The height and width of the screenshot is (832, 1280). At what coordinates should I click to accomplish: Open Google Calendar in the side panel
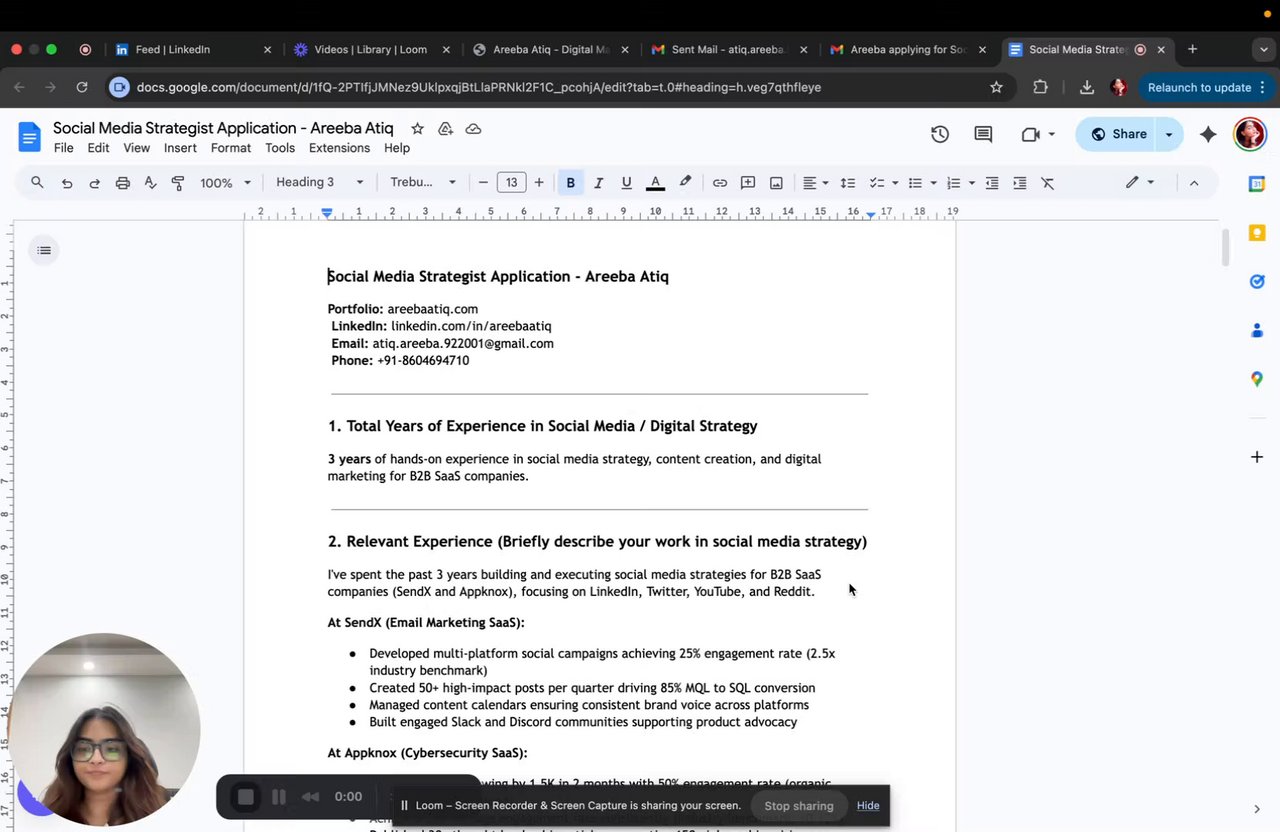click(x=1257, y=184)
